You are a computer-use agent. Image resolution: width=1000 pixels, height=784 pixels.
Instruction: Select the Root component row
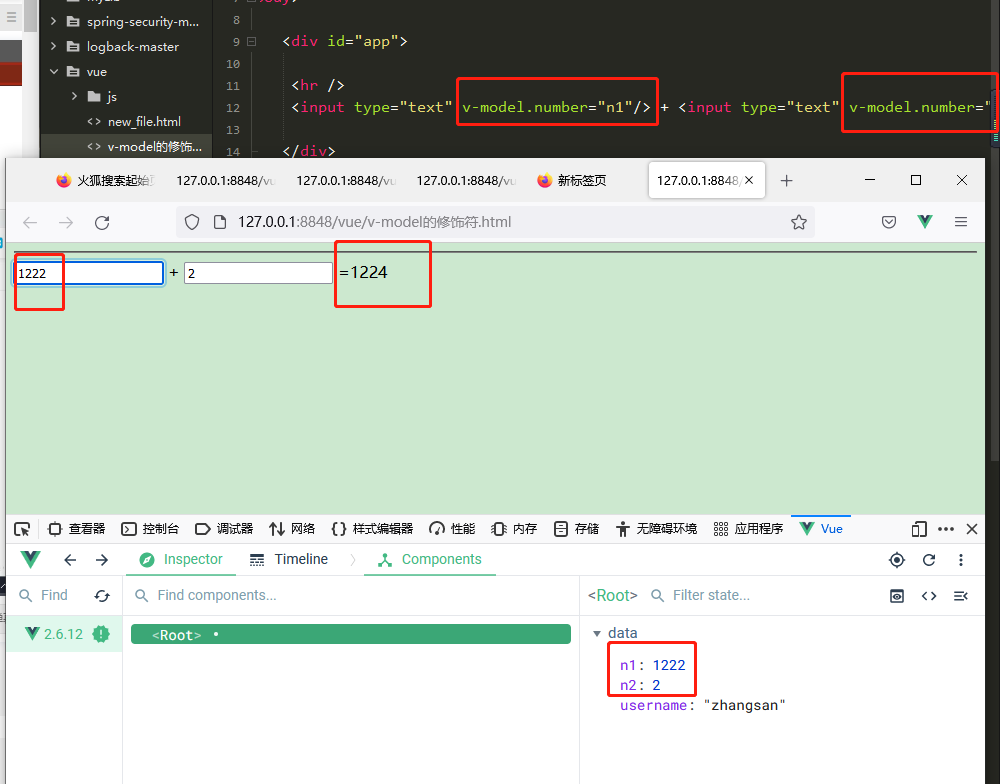[x=350, y=634]
